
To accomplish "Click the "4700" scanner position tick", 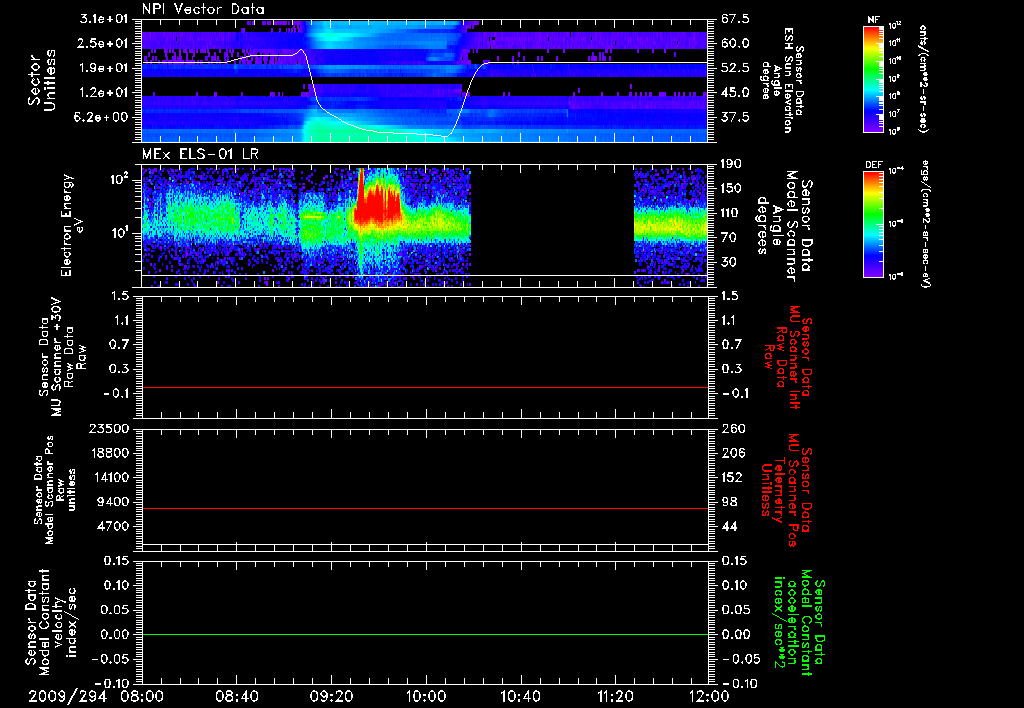I will tap(115, 526).
